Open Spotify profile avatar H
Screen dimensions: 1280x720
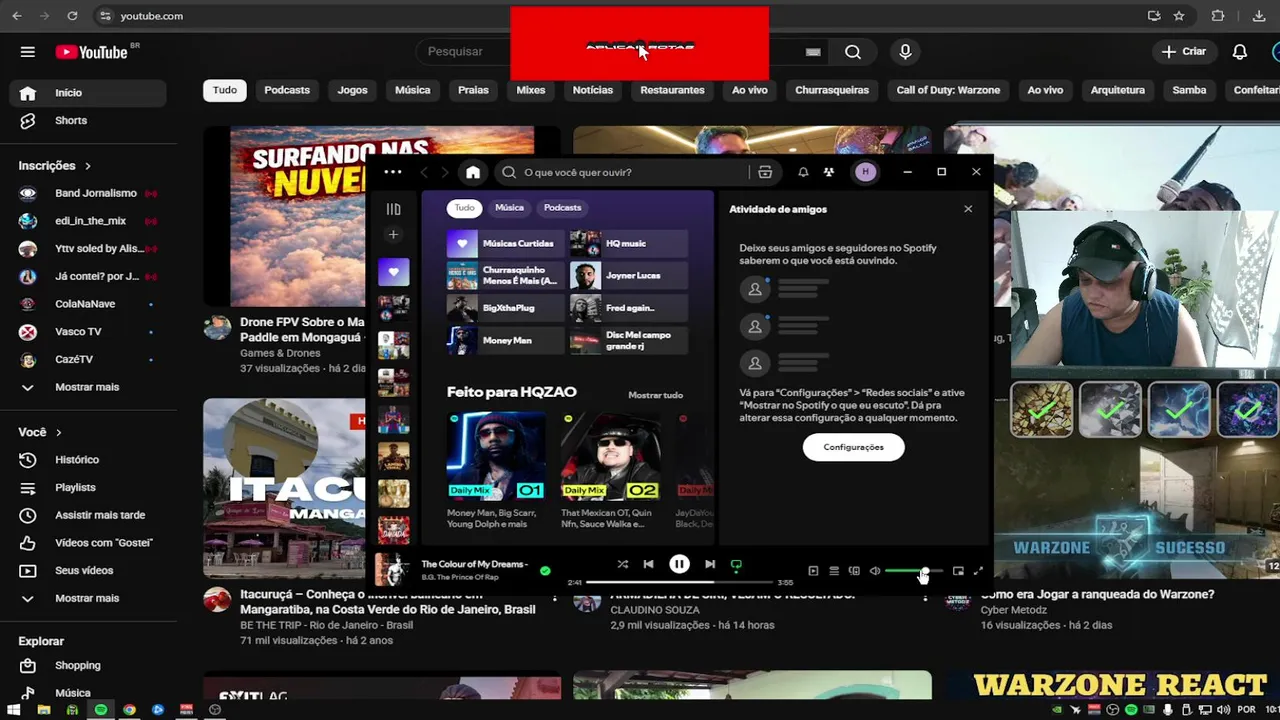pos(866,172)
